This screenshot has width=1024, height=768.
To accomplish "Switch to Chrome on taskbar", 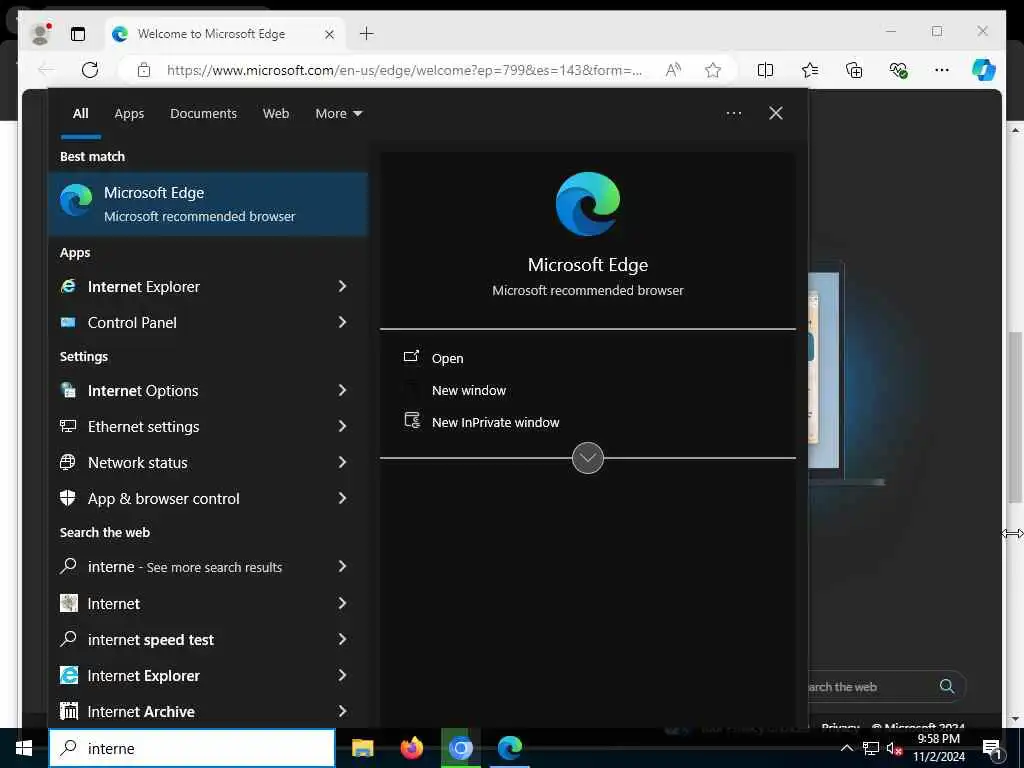I will tap(460, 748).
